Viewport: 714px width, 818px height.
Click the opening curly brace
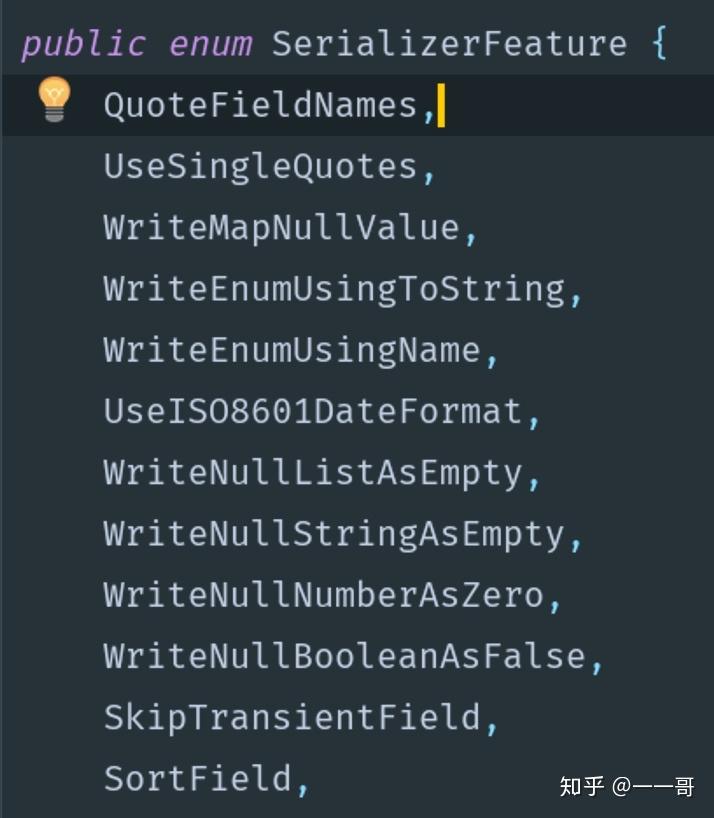pos(658,44)
